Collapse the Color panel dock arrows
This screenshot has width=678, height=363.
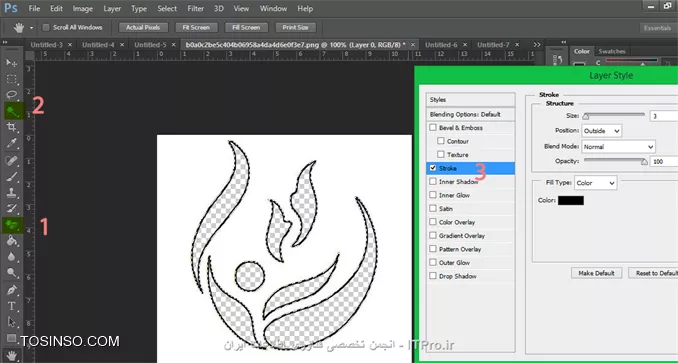click(564, 42)
